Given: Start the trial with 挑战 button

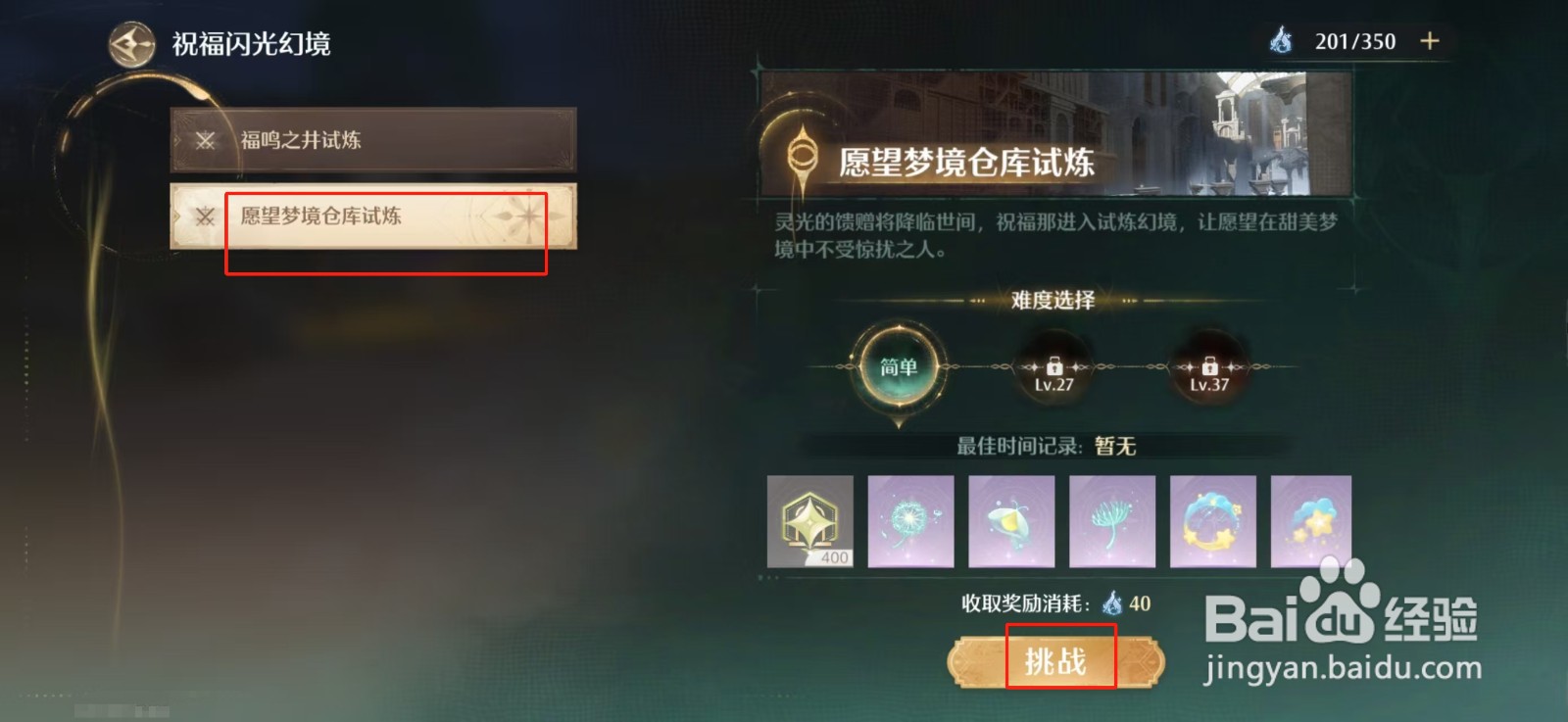Looking at the screenshot, I should 1055,662.
